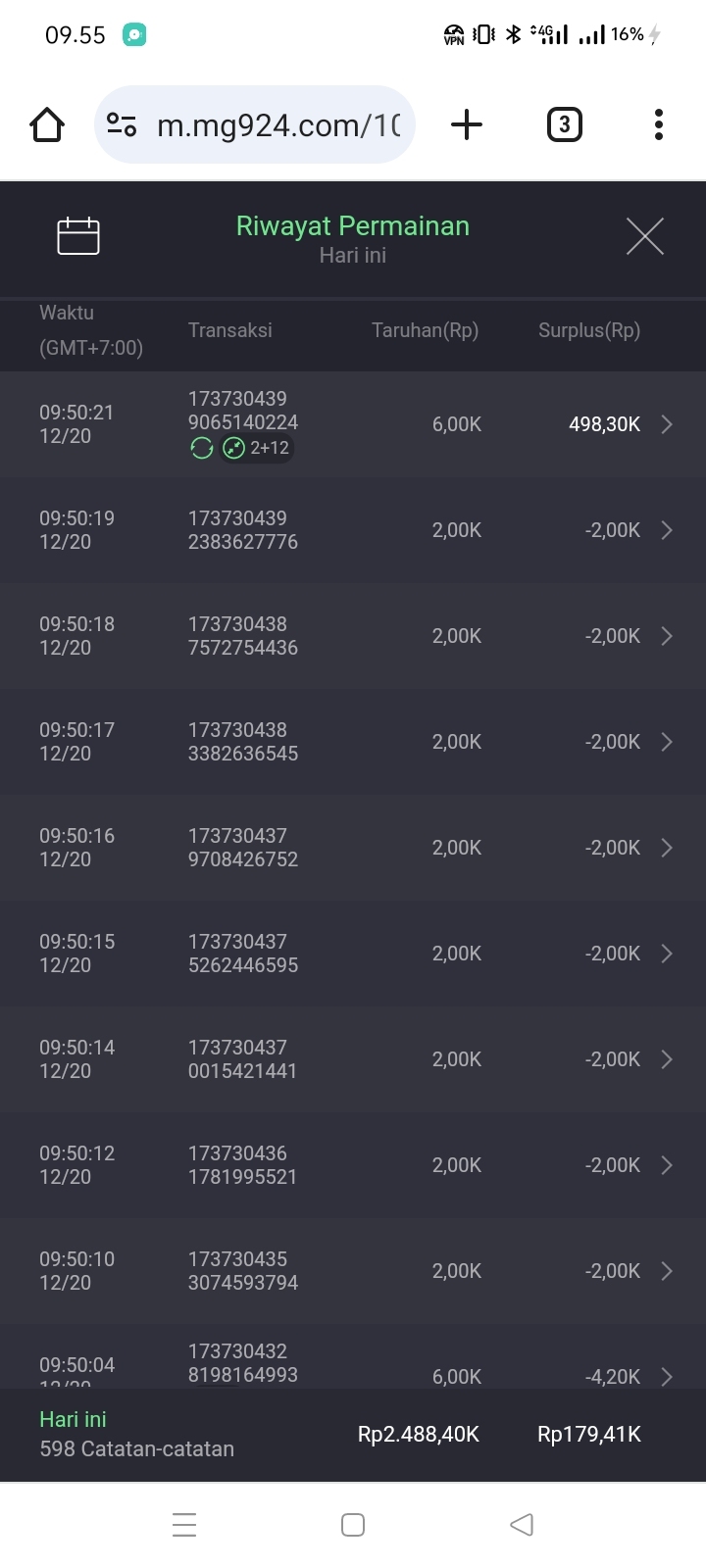Close the Riwayat Permainan panel
Viewport: 706px width, 1568px height.
click(x=644, y=236)
